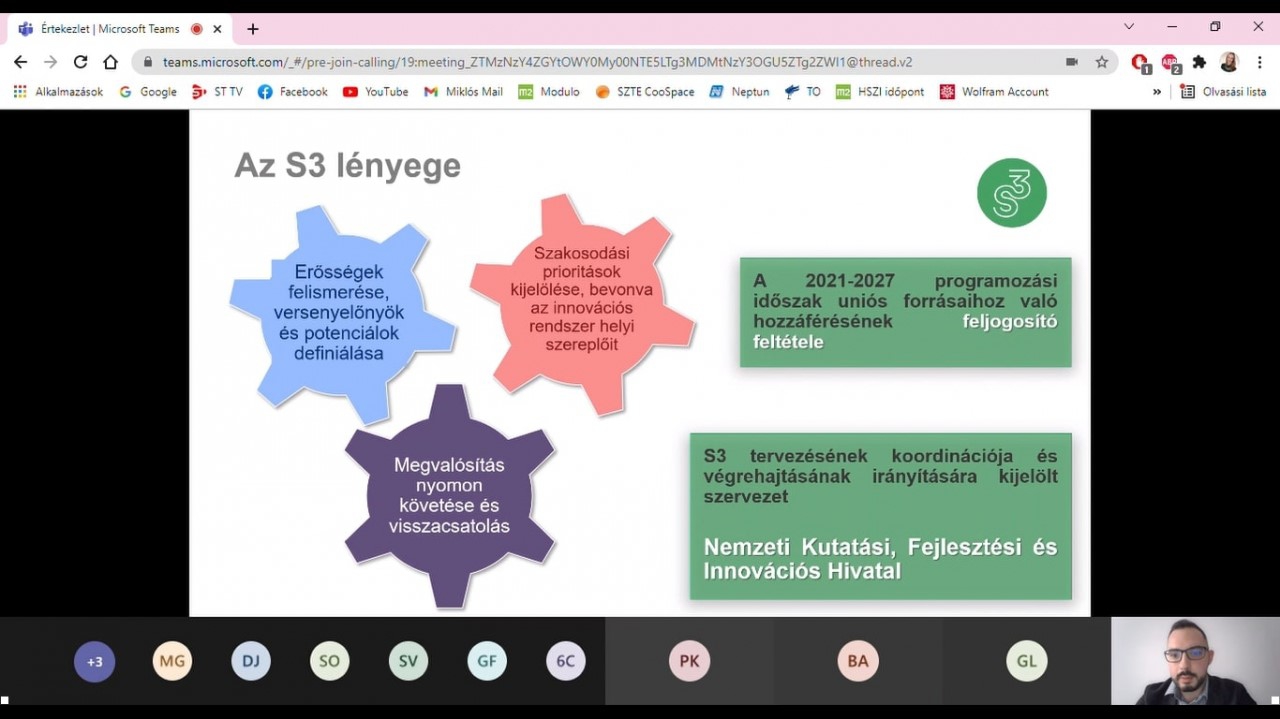Reload the Teams page
This screenshot has height=719, width=1280.
click(x=80, y=62)
